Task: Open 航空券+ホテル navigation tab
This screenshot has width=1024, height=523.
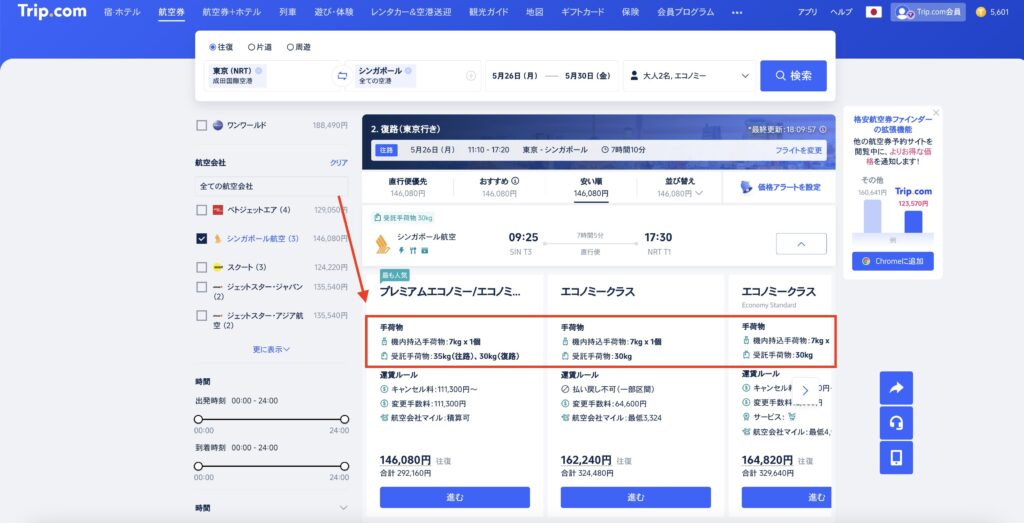Action: 232,12
